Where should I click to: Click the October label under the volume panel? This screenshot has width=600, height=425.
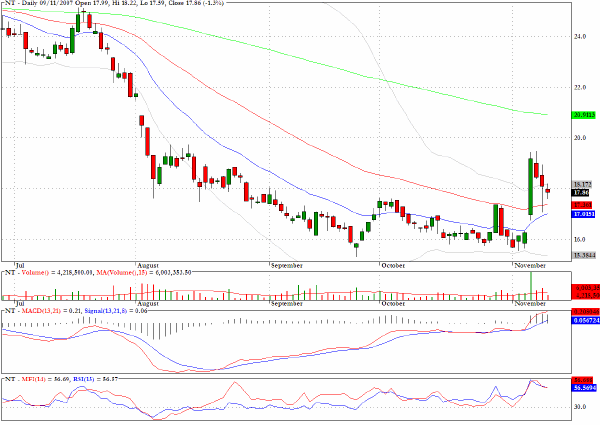pos(393,303)
